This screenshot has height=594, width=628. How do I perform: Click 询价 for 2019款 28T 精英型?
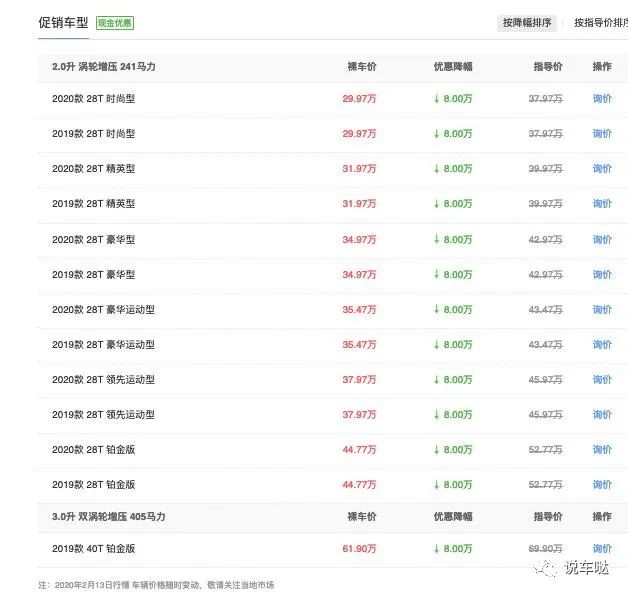[x=602, y=203]
